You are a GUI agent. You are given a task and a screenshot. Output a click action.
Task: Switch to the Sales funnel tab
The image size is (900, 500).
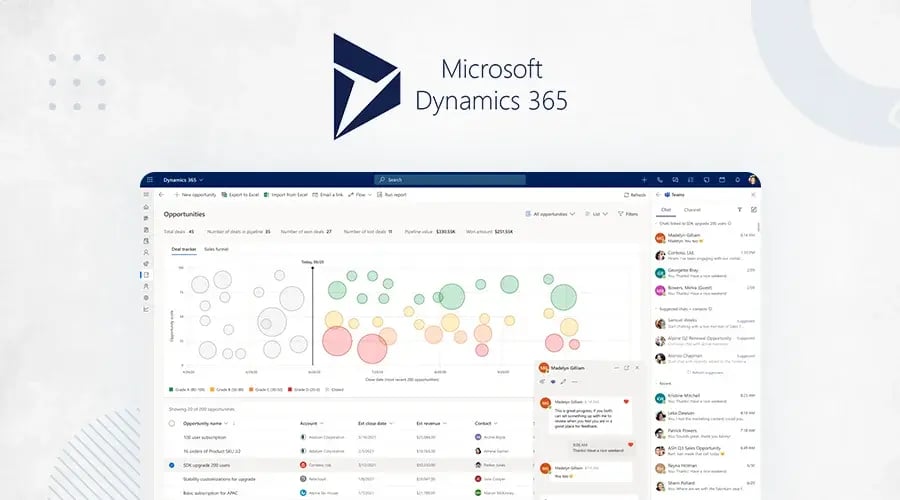coord(216,248)
